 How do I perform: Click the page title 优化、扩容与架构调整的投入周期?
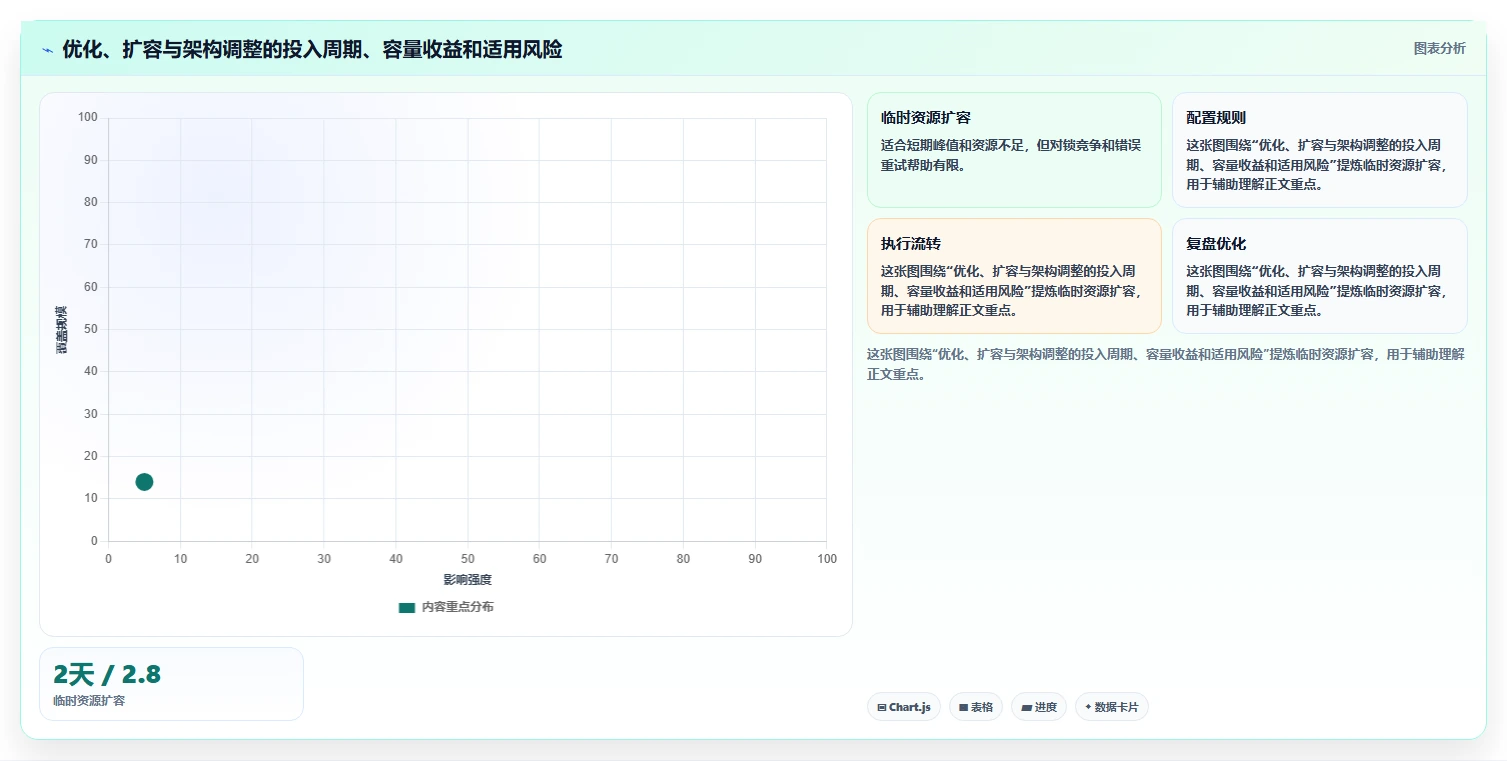312,49
